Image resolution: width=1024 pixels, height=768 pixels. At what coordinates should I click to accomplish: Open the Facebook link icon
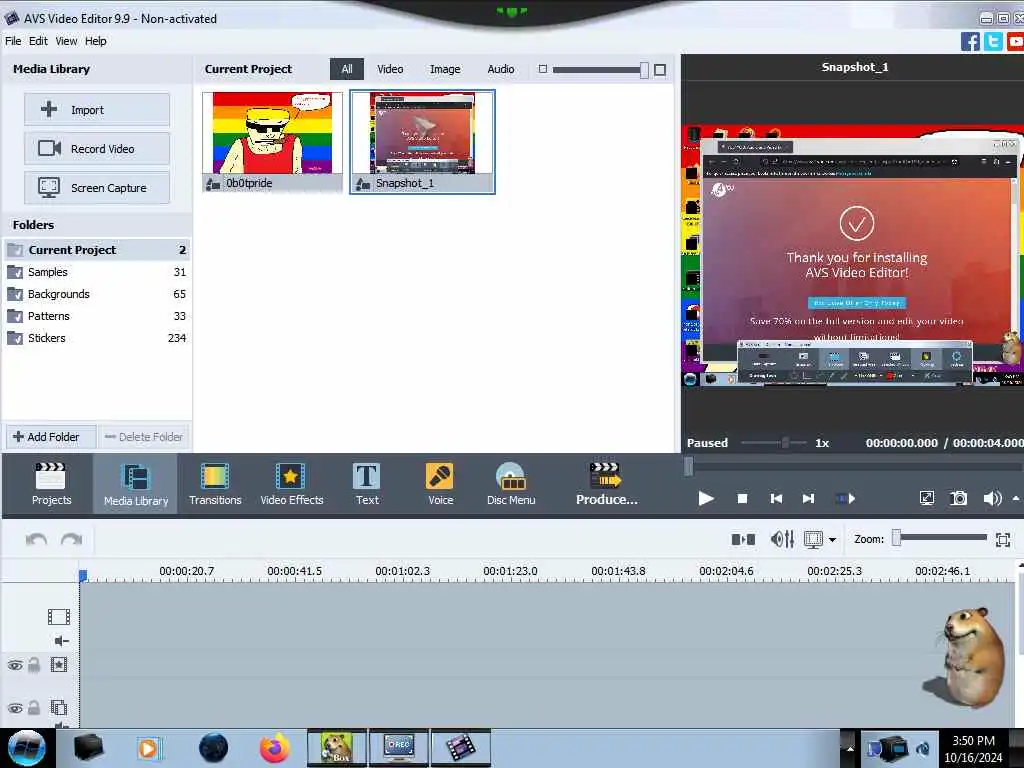point(970,42)
